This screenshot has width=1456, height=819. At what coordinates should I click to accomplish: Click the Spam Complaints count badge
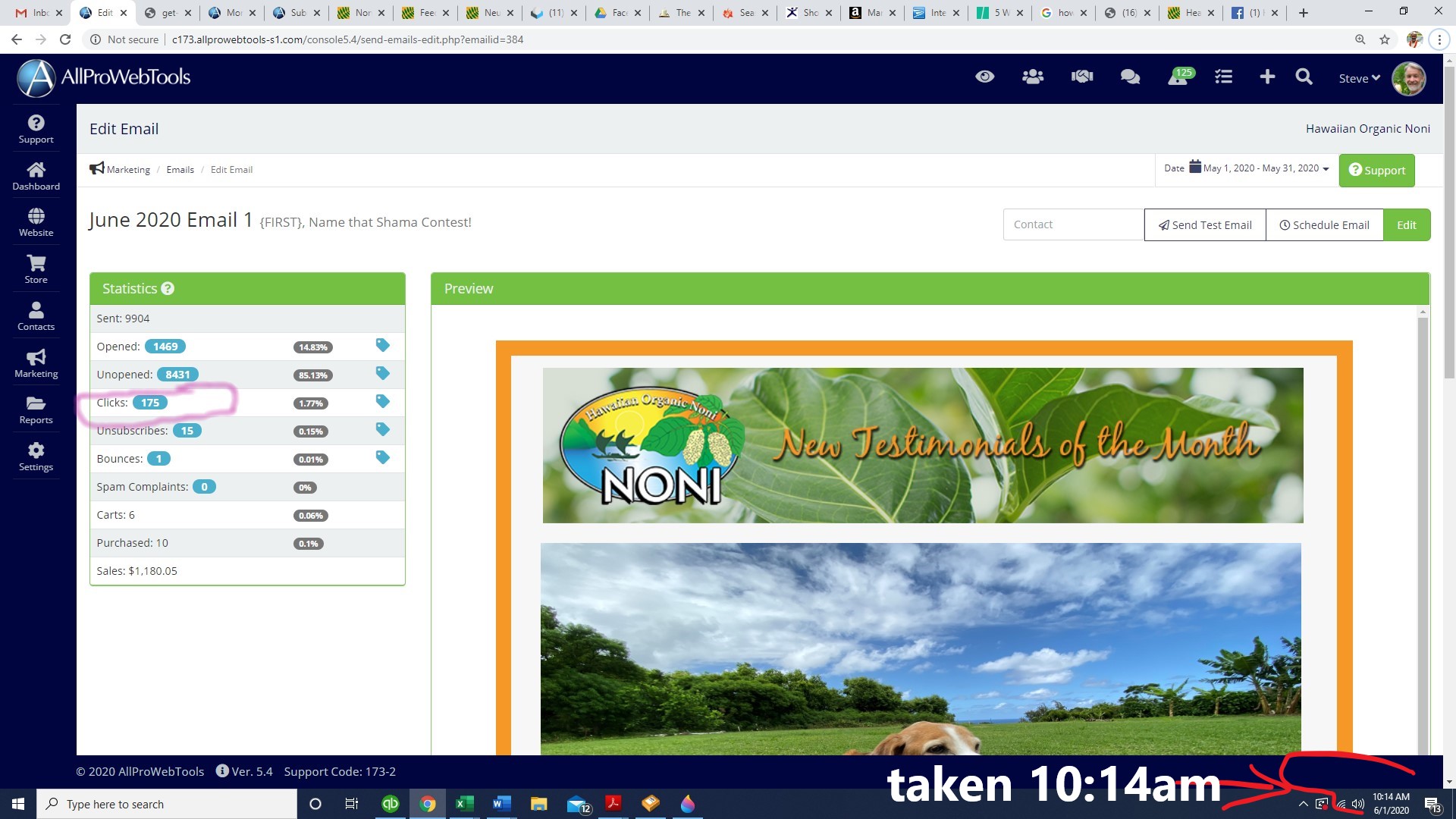[x=204, y=486]
